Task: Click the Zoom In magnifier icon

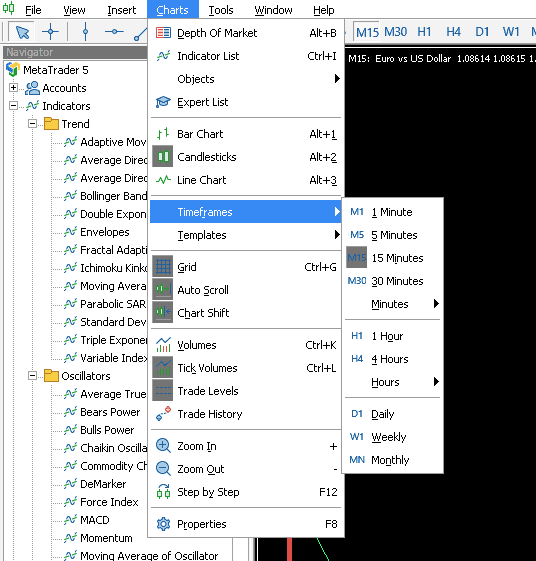Action: (163, 446)
